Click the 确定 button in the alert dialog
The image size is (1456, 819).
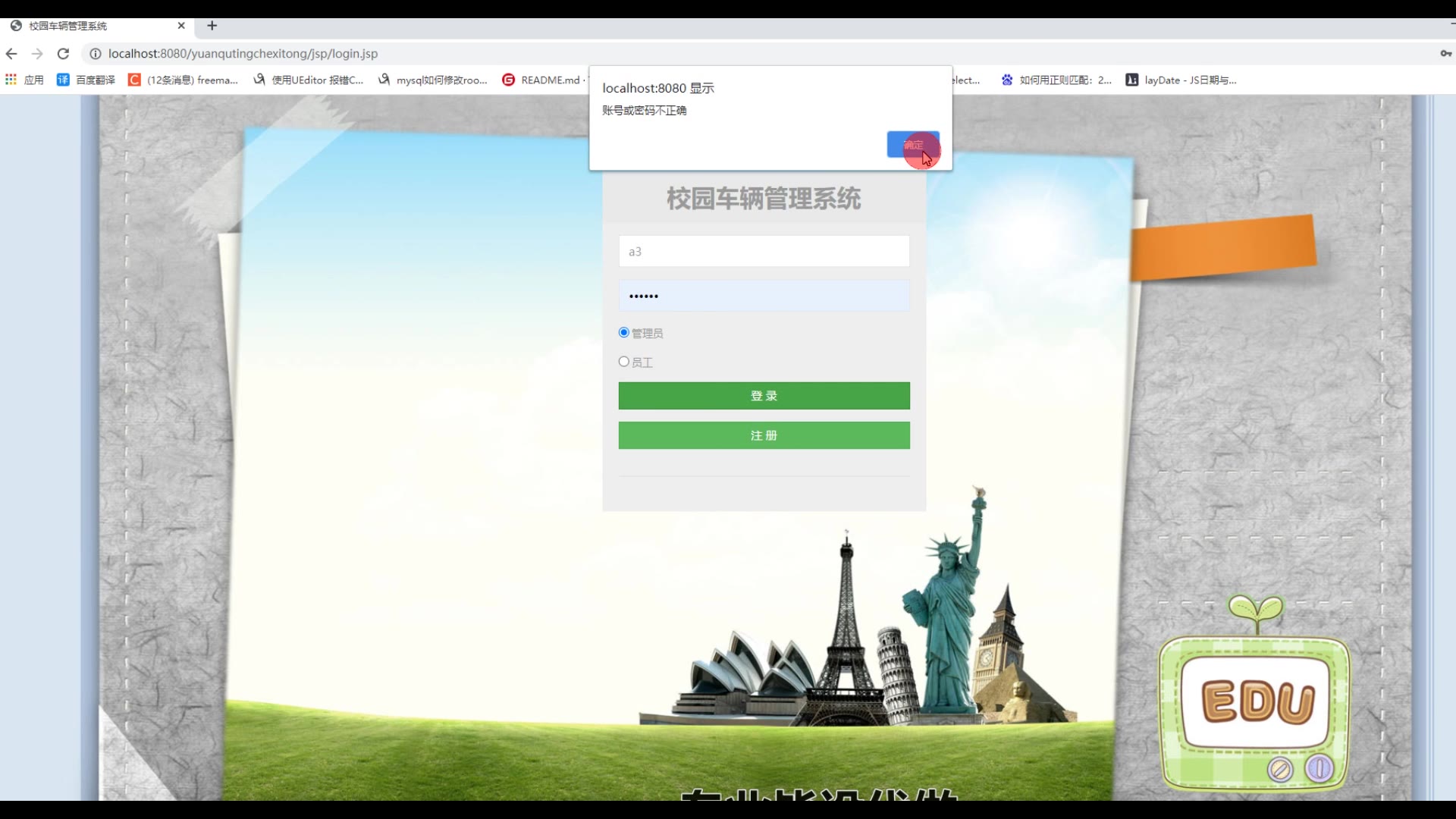[913, 144]
